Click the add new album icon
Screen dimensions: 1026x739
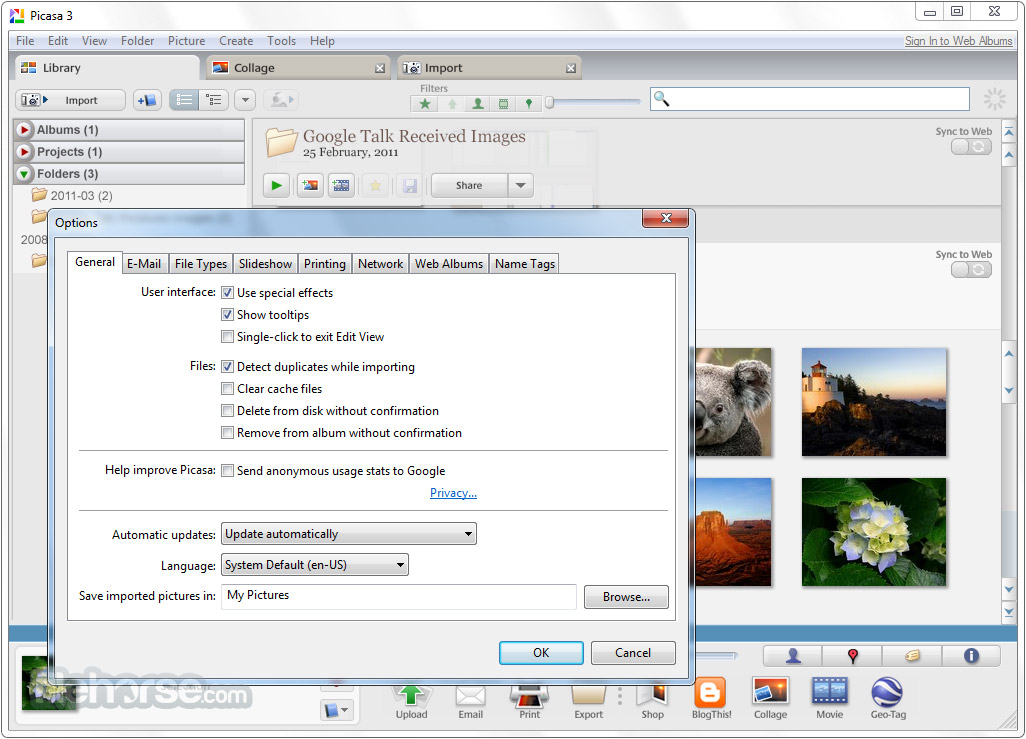pyautogui.click(x=147, y=100)
